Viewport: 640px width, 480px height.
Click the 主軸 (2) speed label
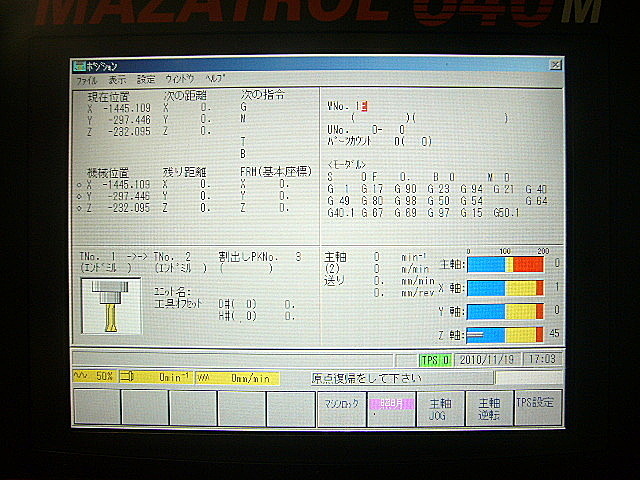click(x=335, y=263)
